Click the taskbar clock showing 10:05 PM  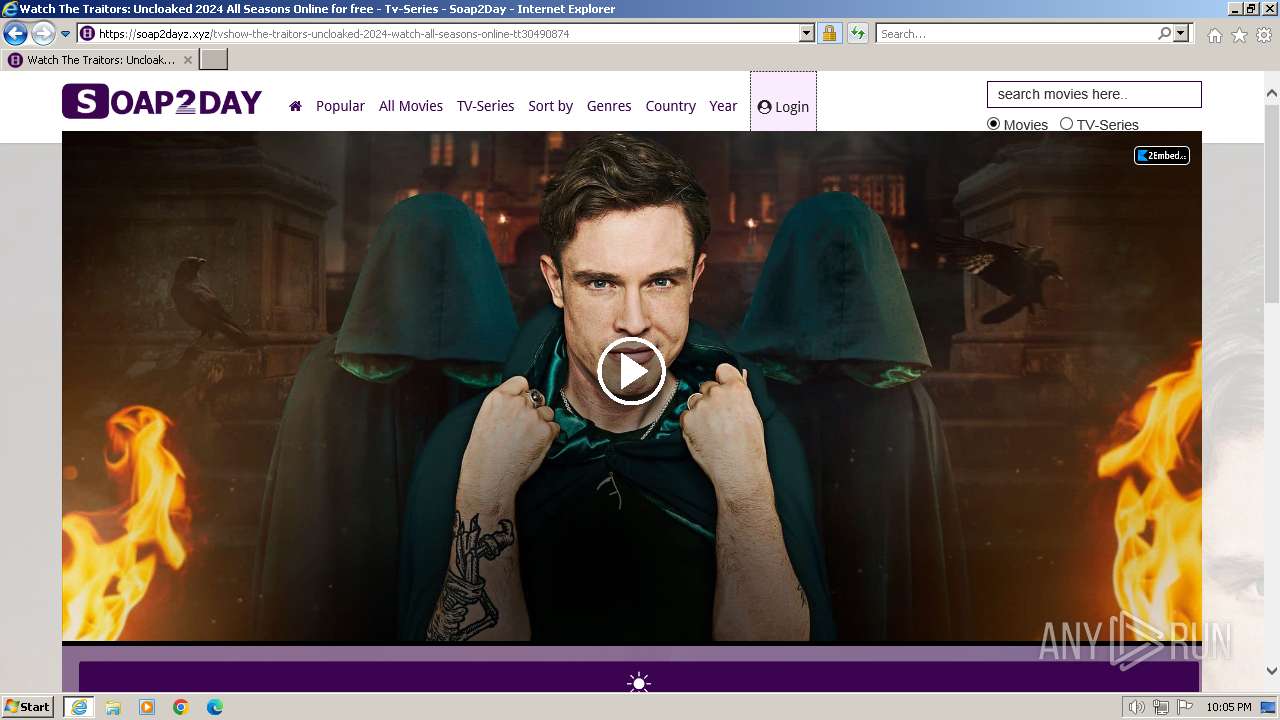click(x=1229, y=707)
